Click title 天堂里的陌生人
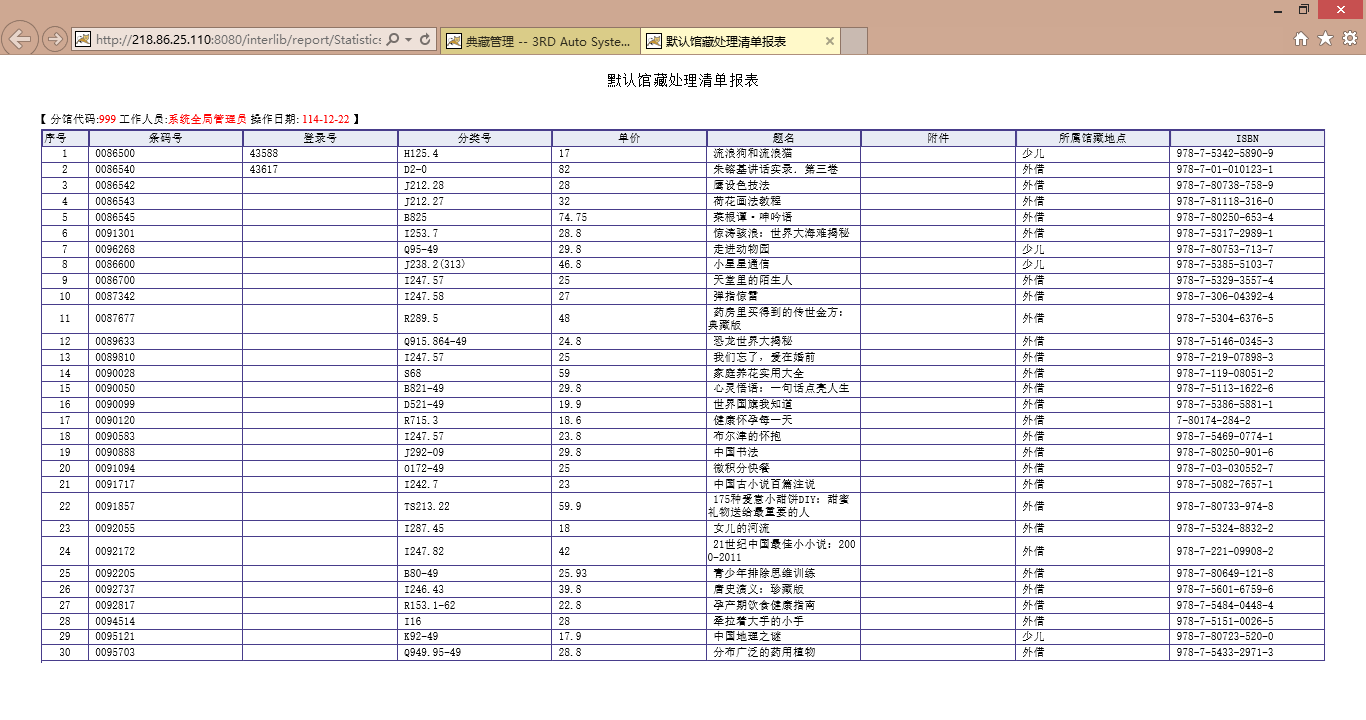Image resolution: width=1366 pixels, height=720 pixels. [x=752, y=281]
